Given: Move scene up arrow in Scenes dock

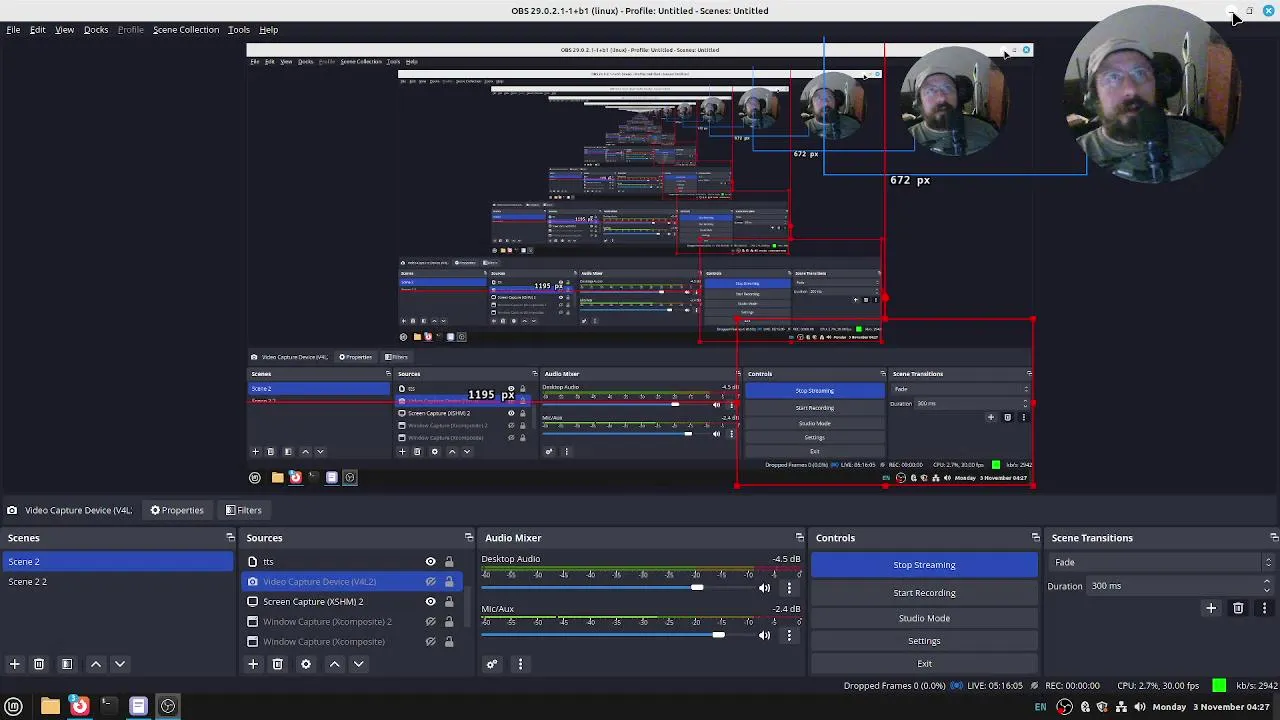Looking at the screenshot, I should click(x=96, y=664).
